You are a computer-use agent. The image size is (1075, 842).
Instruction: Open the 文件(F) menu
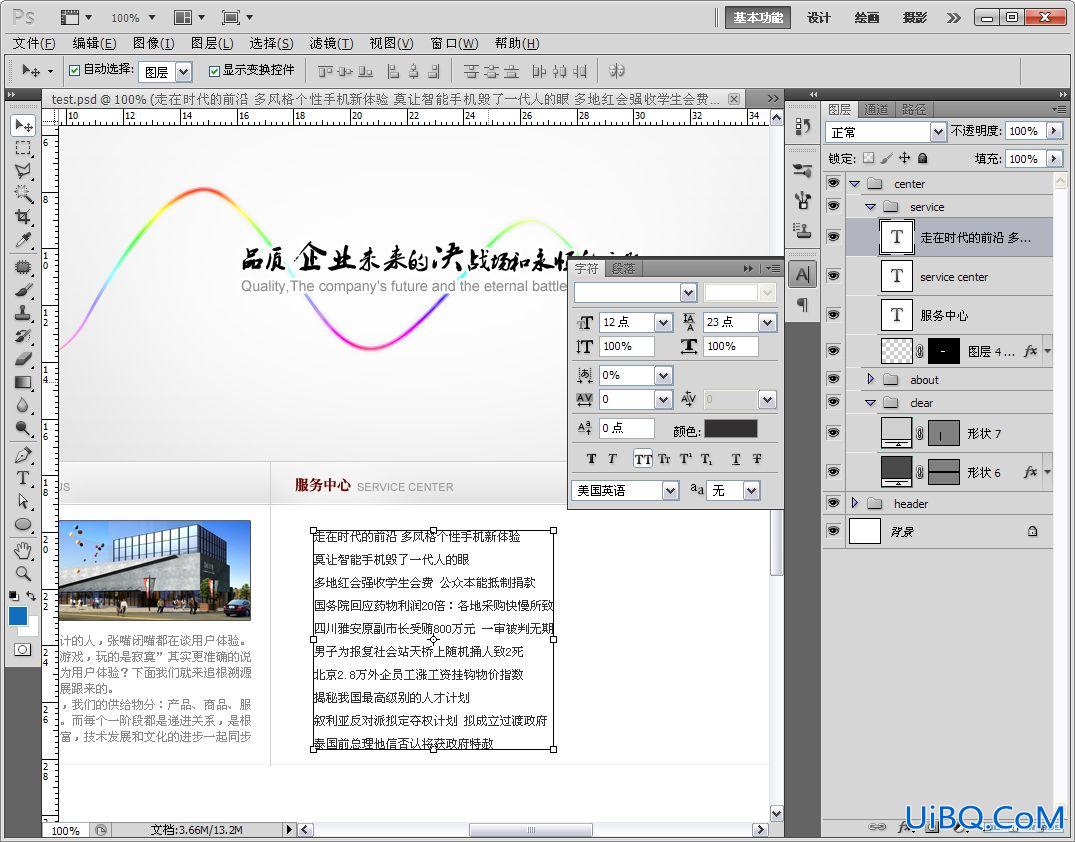tap(34, 43)
